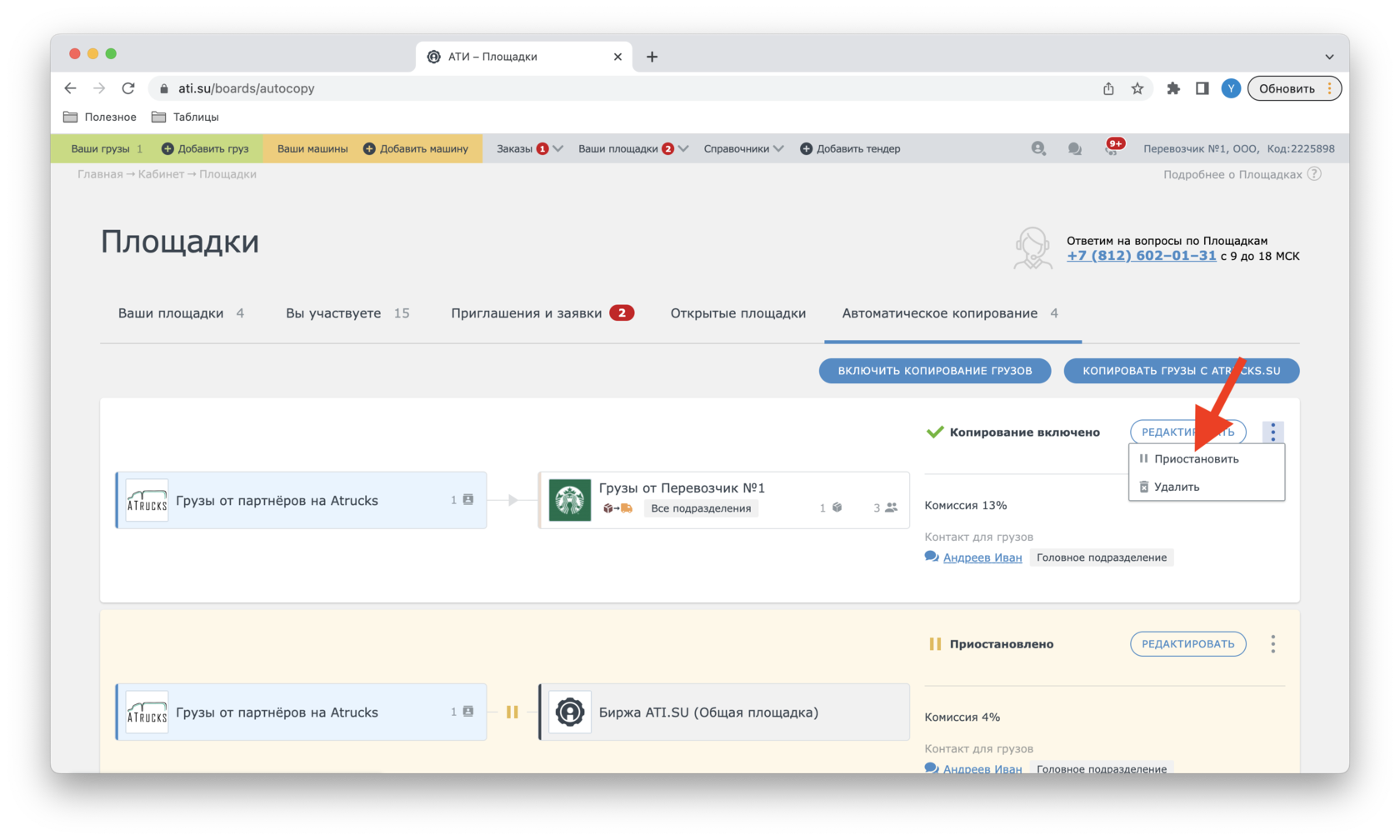The height and width of the screenshot is (840, 1400).
Task: Expand the Справочники dropdown
Action: (743, 148)
